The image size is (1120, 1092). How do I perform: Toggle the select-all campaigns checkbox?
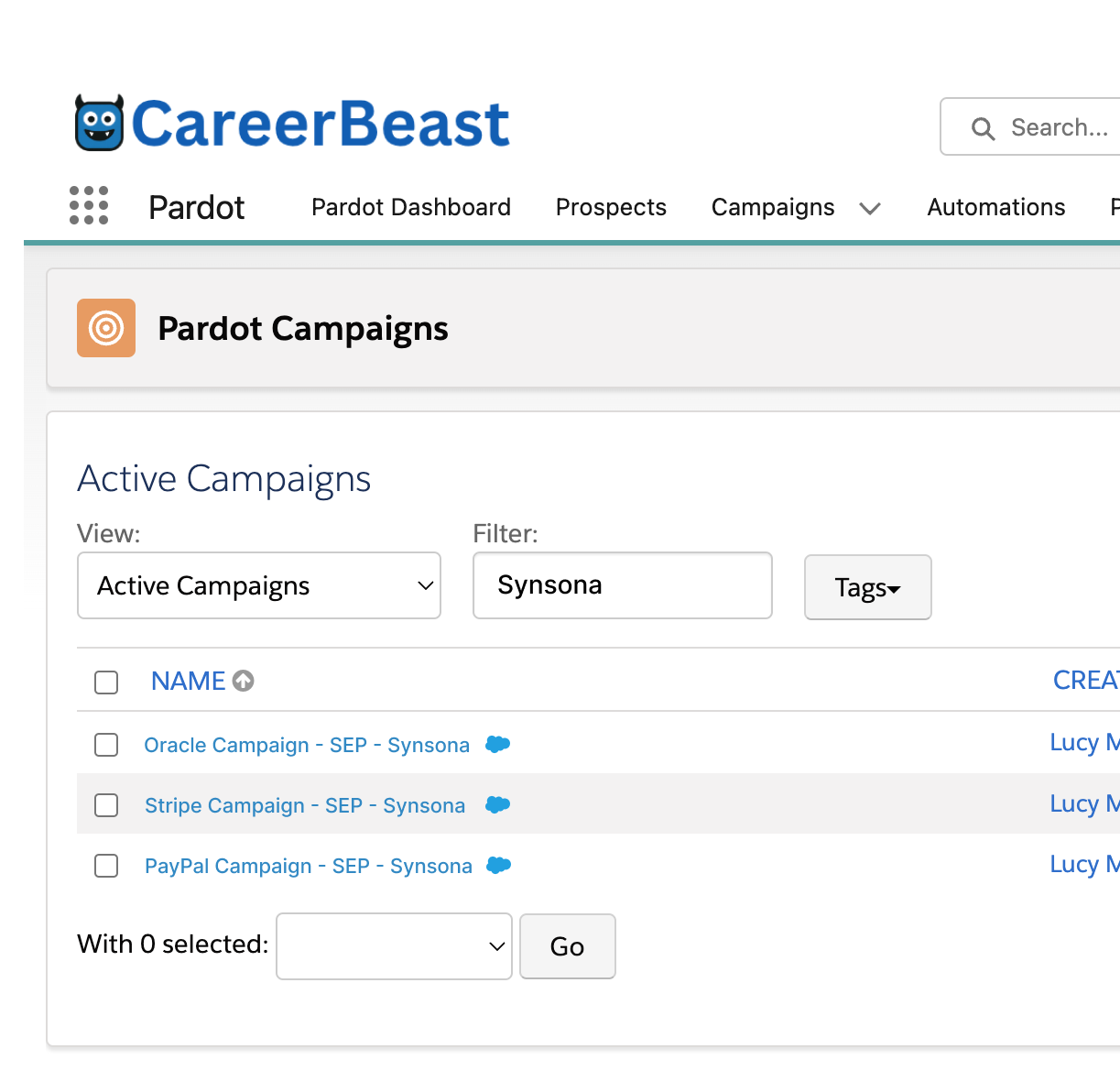(x=106, y=682)
